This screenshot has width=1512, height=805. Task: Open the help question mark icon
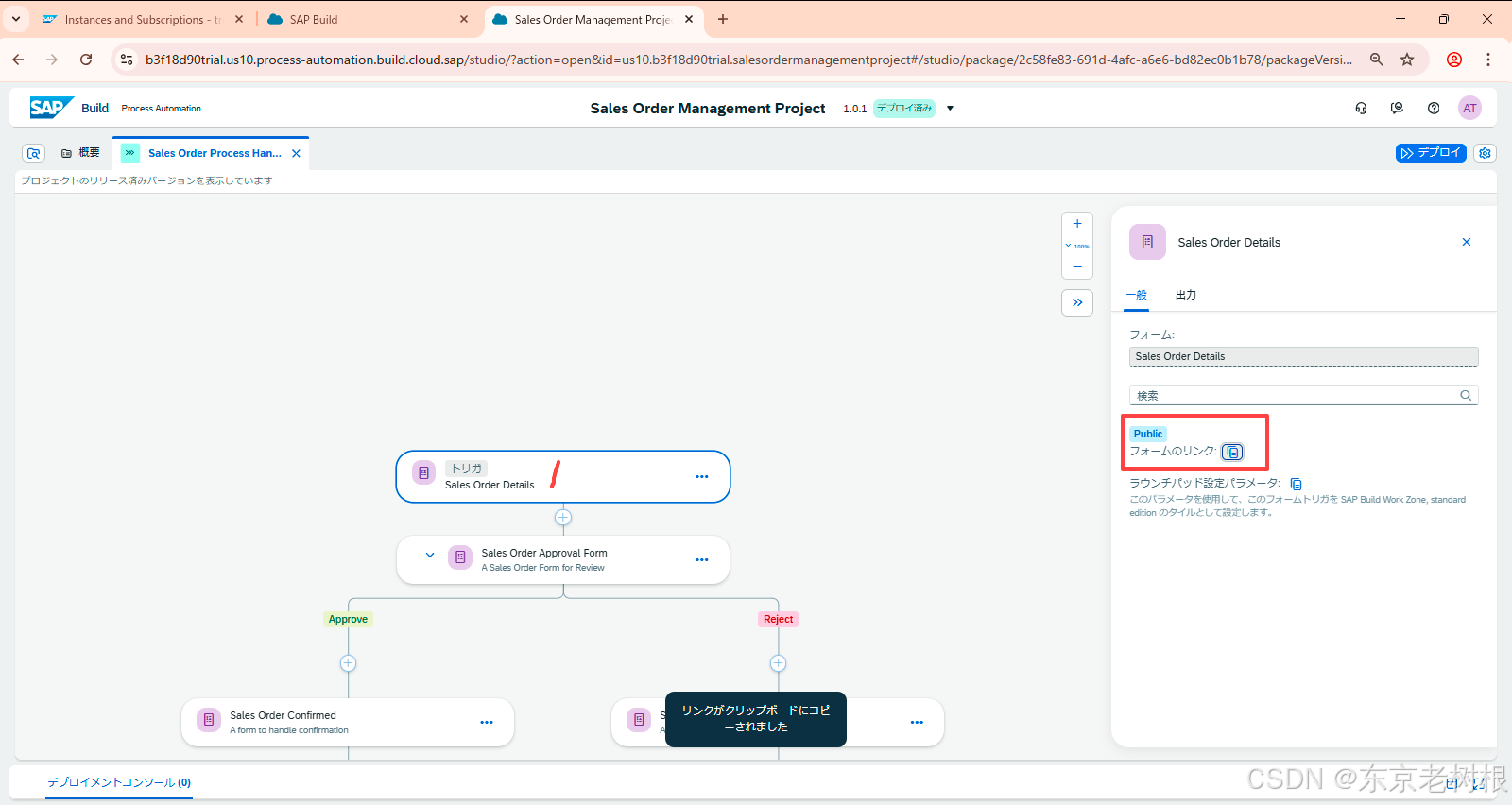[1434, 109]
